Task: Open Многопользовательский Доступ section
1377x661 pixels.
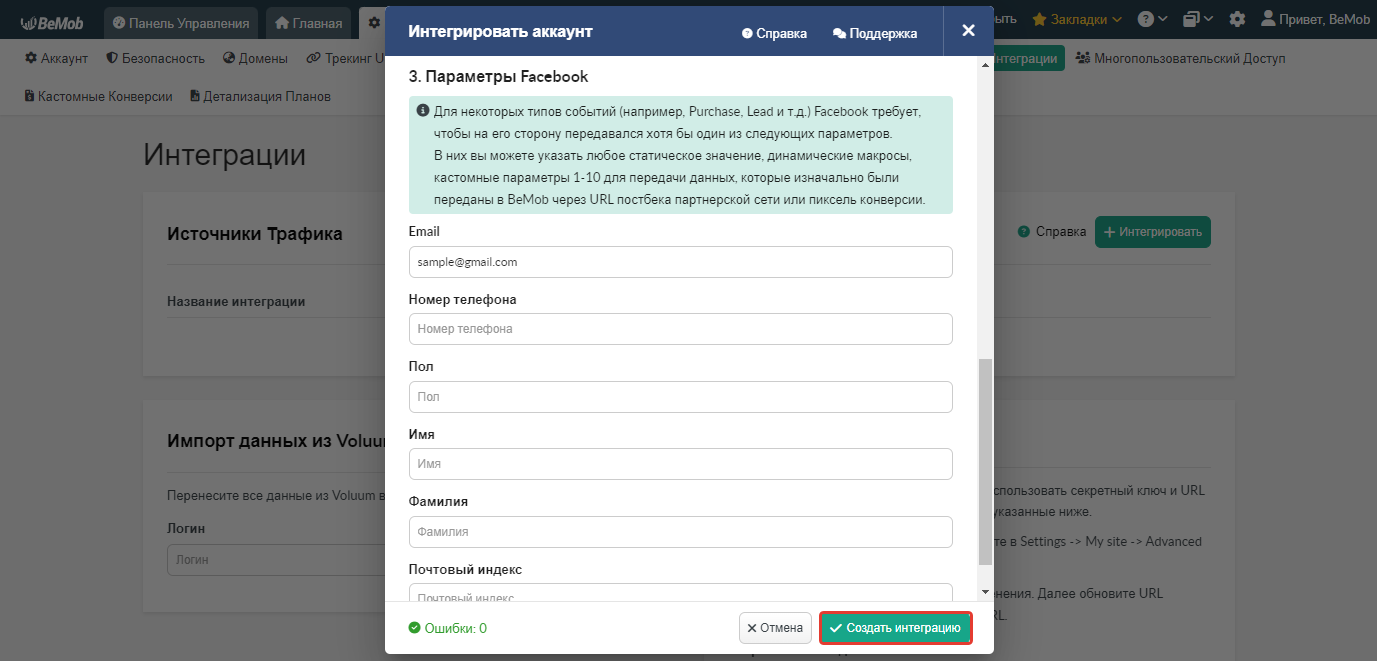Action: click(x=1181, y=59)
